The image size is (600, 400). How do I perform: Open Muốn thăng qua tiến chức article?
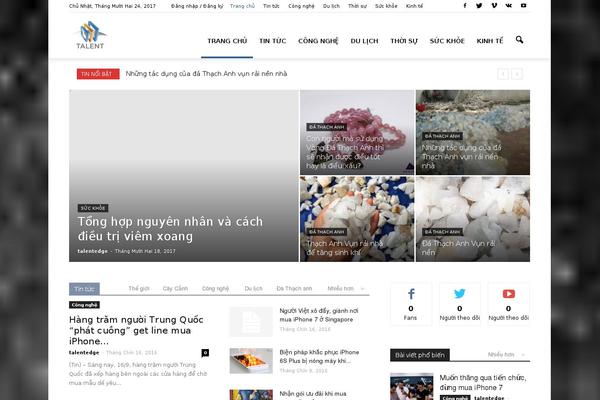pyautogui.click(x=483, y=382)
